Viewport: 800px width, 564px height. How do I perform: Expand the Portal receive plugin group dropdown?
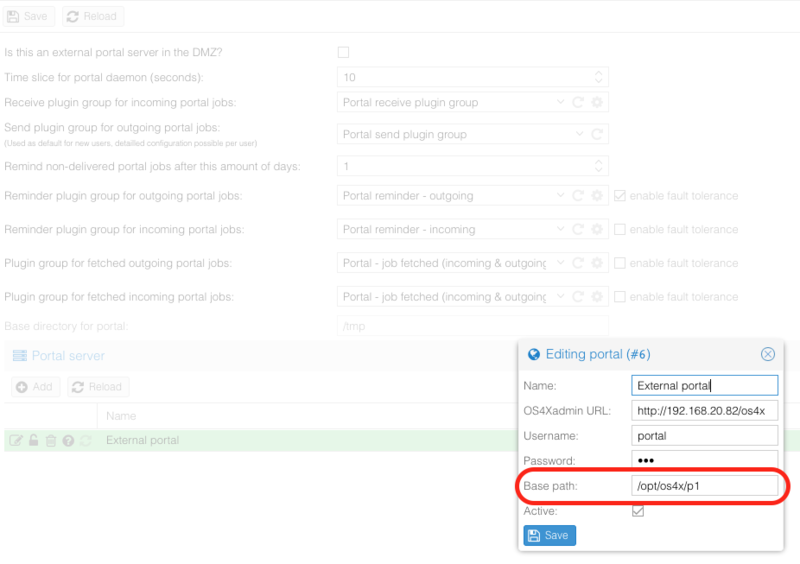tap(560, 102)
